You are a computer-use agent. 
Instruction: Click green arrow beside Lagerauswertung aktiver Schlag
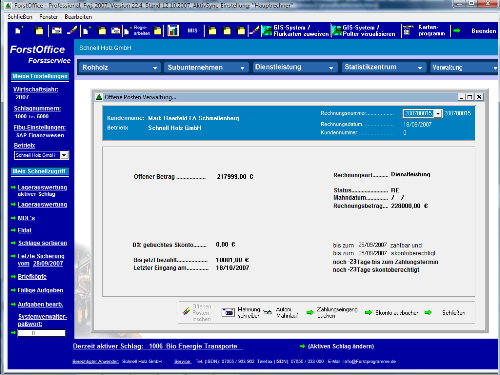[x=13, y=187]
